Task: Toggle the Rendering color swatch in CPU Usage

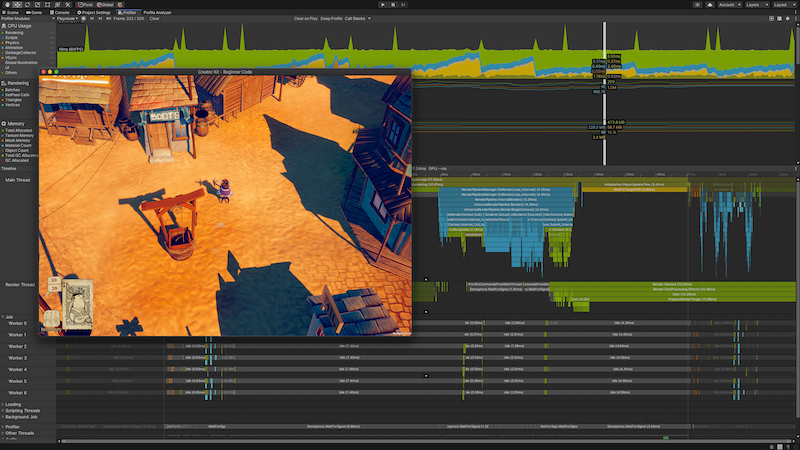Action: click(x=4, y=31)
